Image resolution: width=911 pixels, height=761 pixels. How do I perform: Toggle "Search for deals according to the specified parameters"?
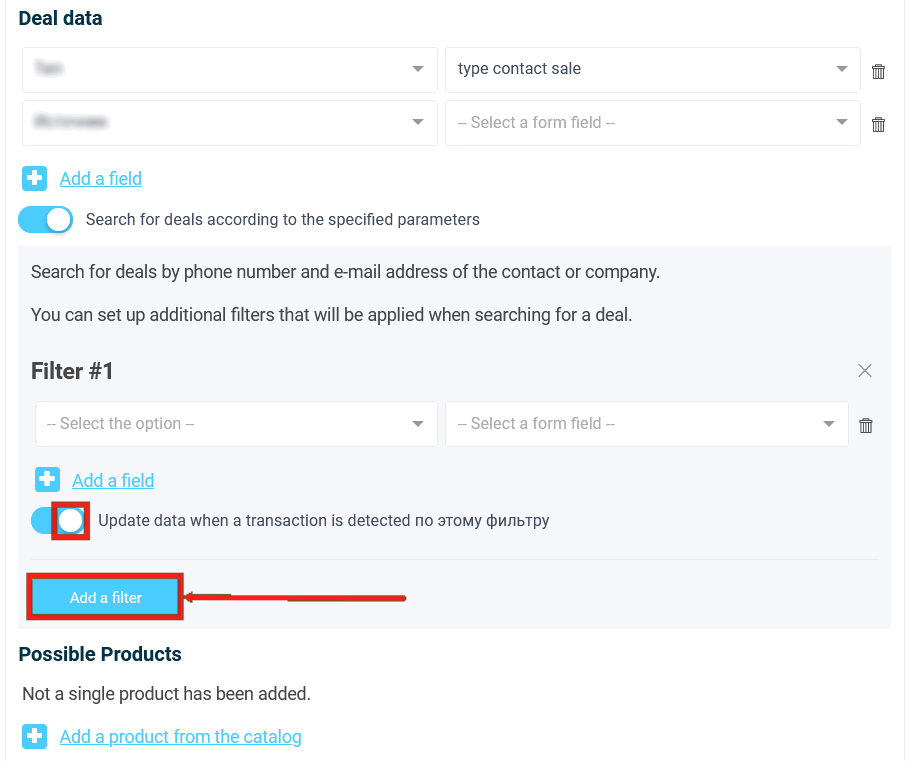[45, 219]
